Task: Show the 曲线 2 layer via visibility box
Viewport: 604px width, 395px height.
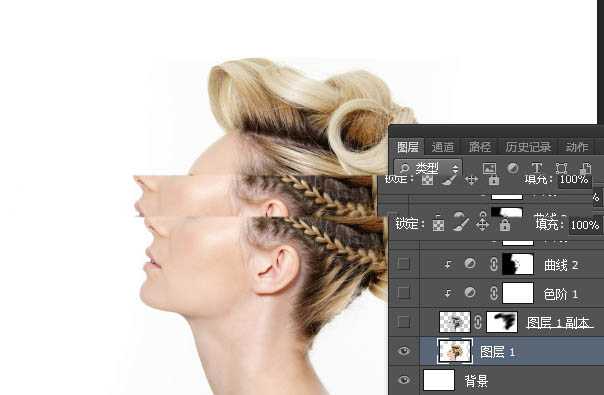Action: point(403,264)
